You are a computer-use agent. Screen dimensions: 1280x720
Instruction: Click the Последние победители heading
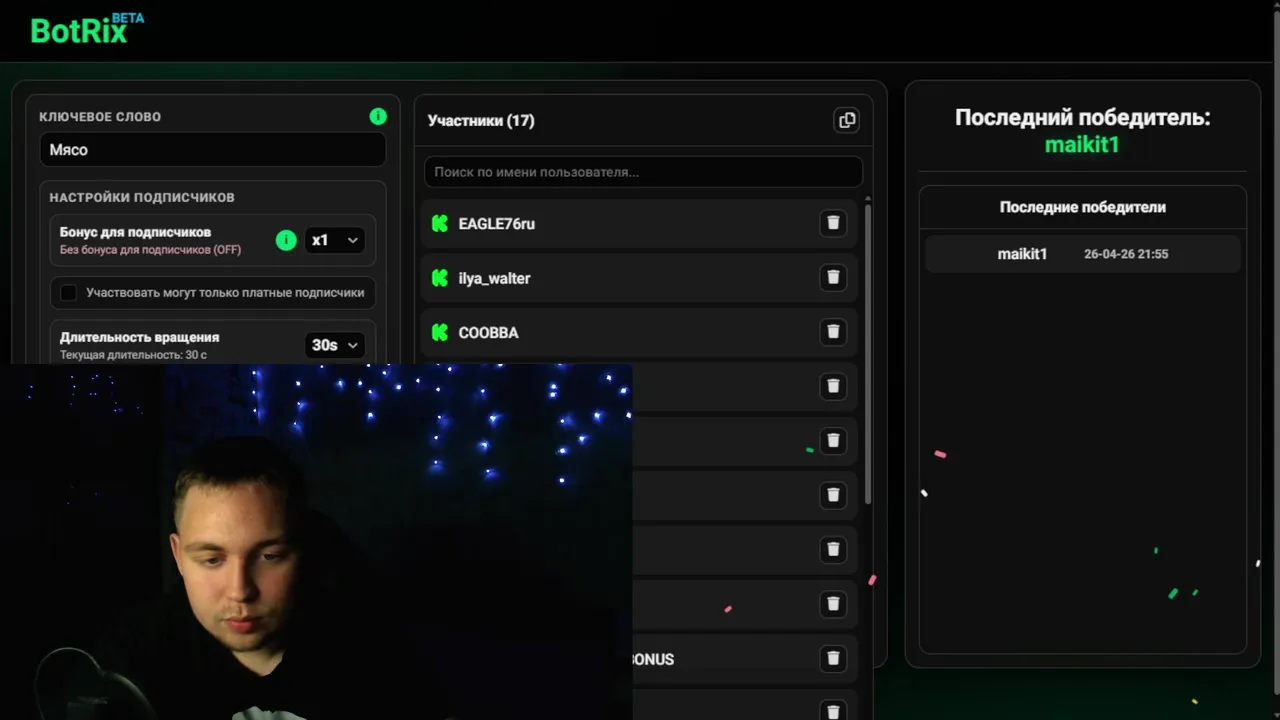pyautogui.click(x=1082, y=207)
